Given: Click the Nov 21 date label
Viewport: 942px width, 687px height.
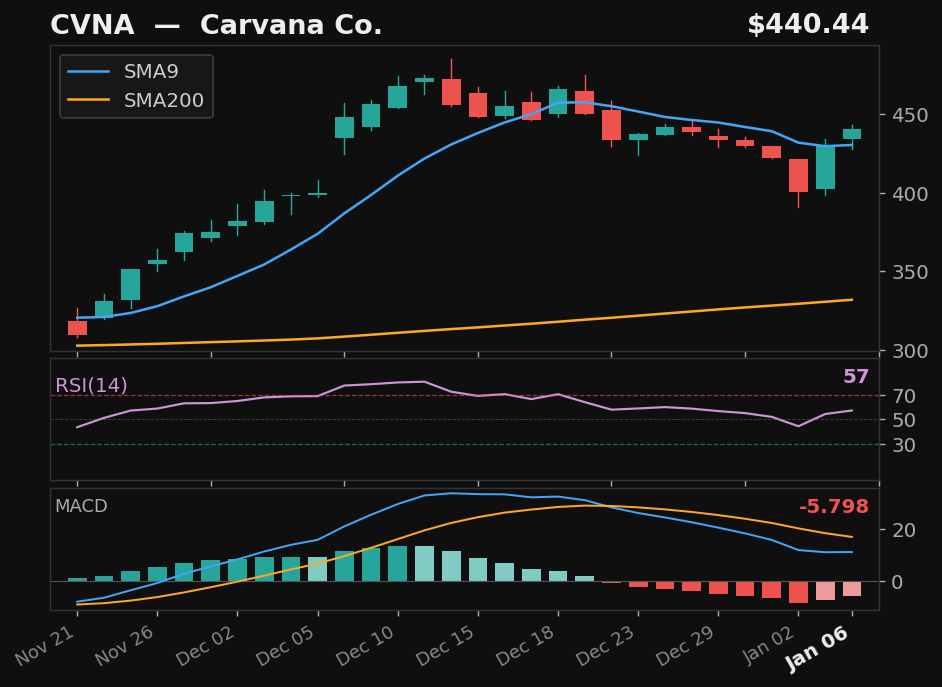Looking at the screenshot, I should 46,644.
